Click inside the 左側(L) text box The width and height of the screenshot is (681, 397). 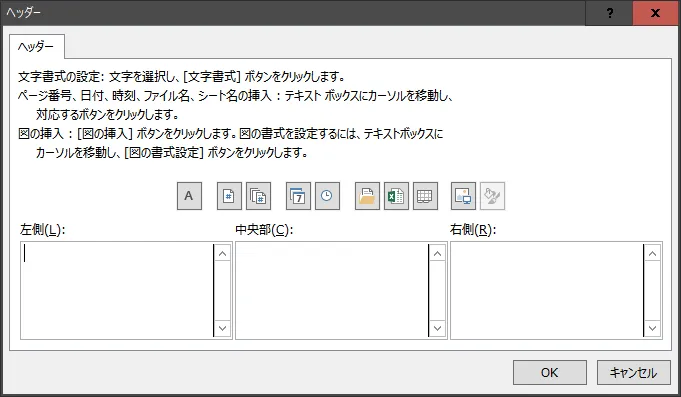(116, 290)
